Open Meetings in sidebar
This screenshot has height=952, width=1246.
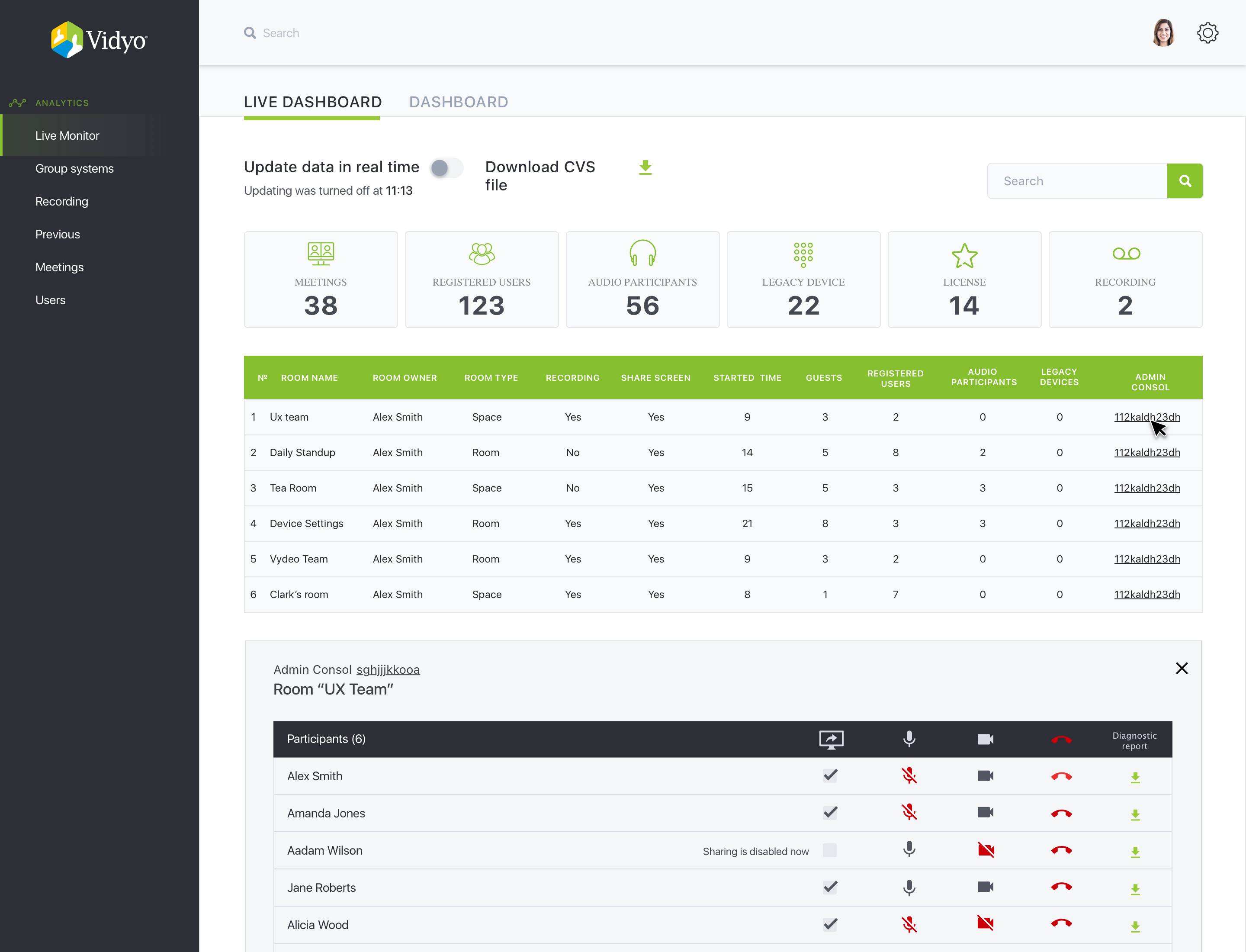coord(59,267)
